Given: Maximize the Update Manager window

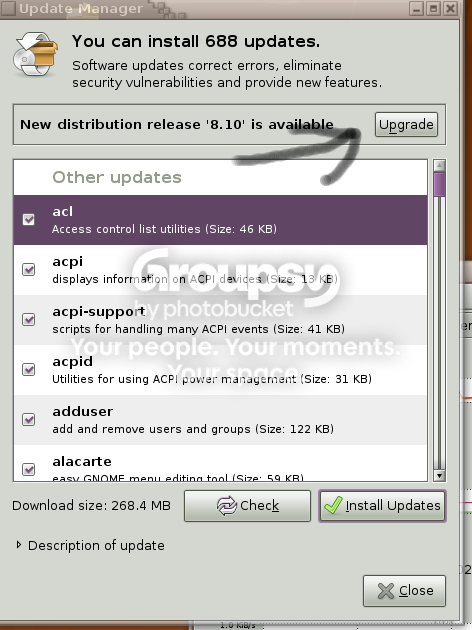Looking at the screenshot, I should pyautogui.click(x=433, y=8).
